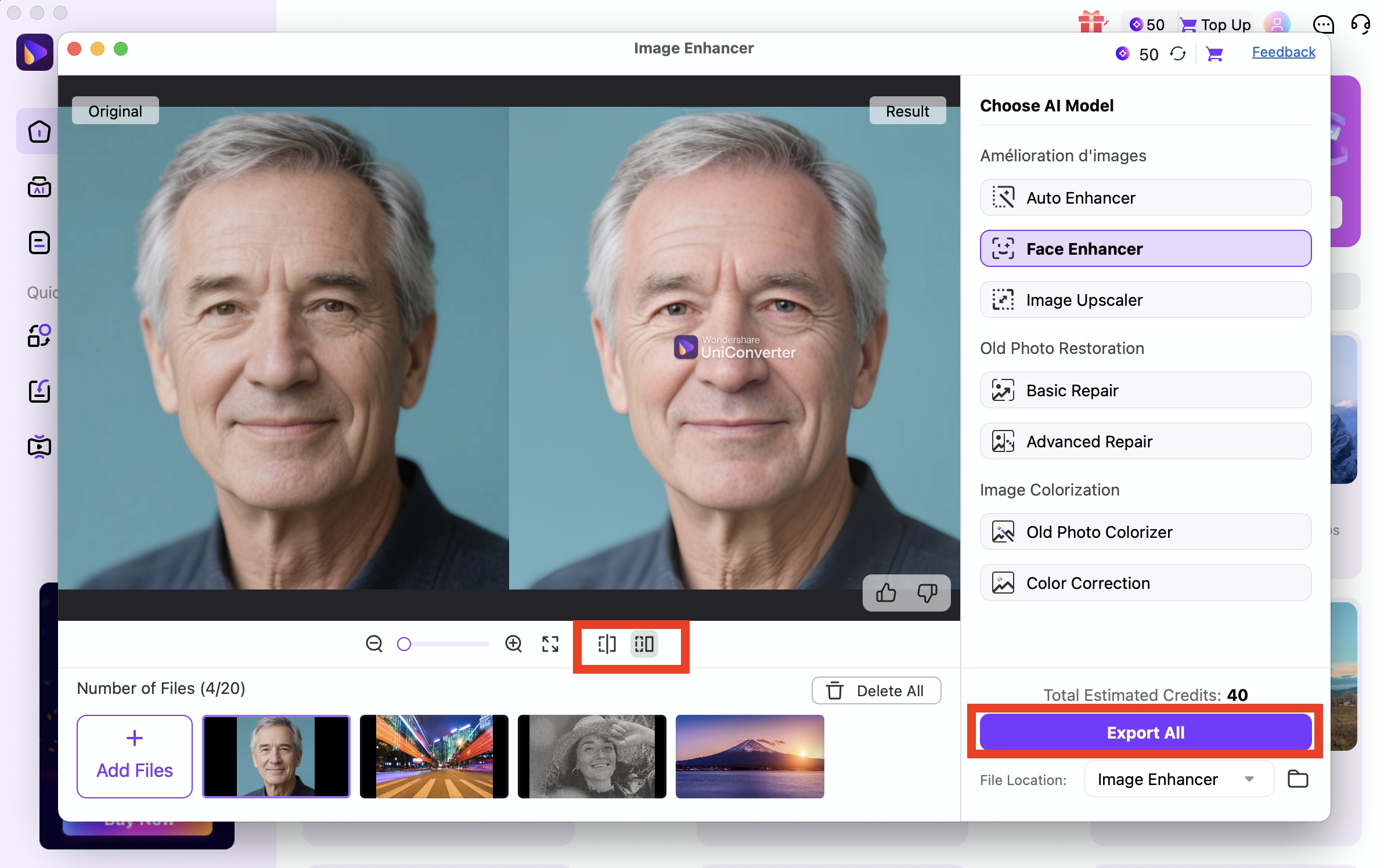Open the File Location dropdown
Screen dimensions: 1384x868
[x=1177, y=779]
